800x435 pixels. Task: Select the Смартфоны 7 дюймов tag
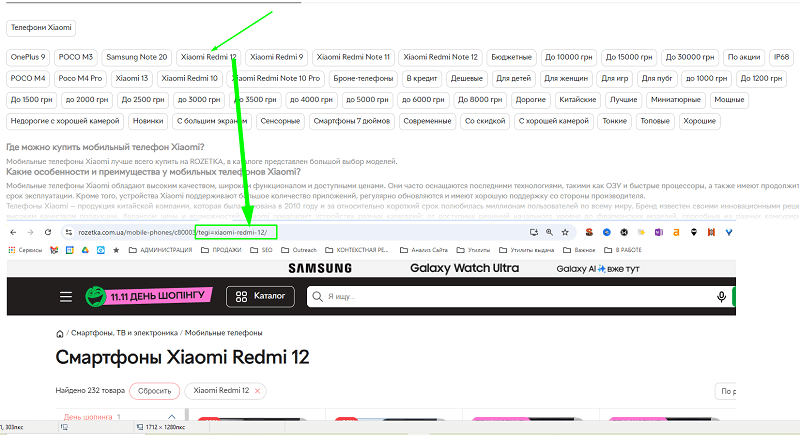coord(352,121)
